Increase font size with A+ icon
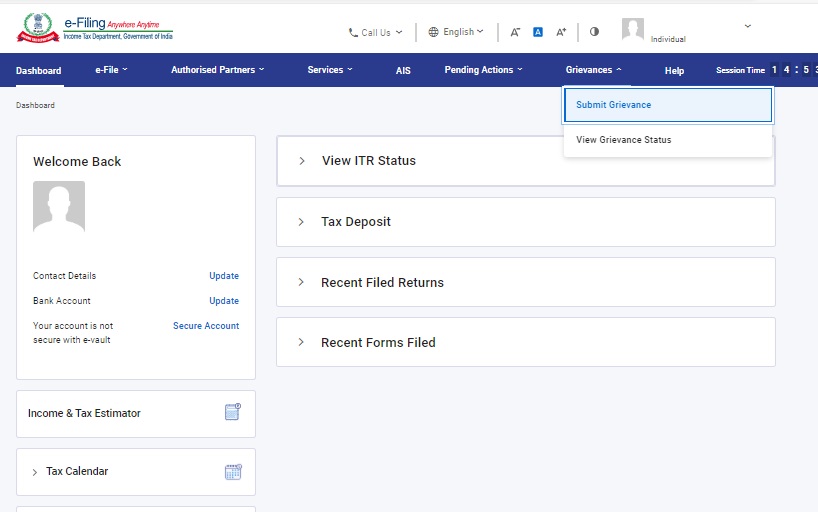Viewport: 818px width, 512px height. (x=561, y=32)
